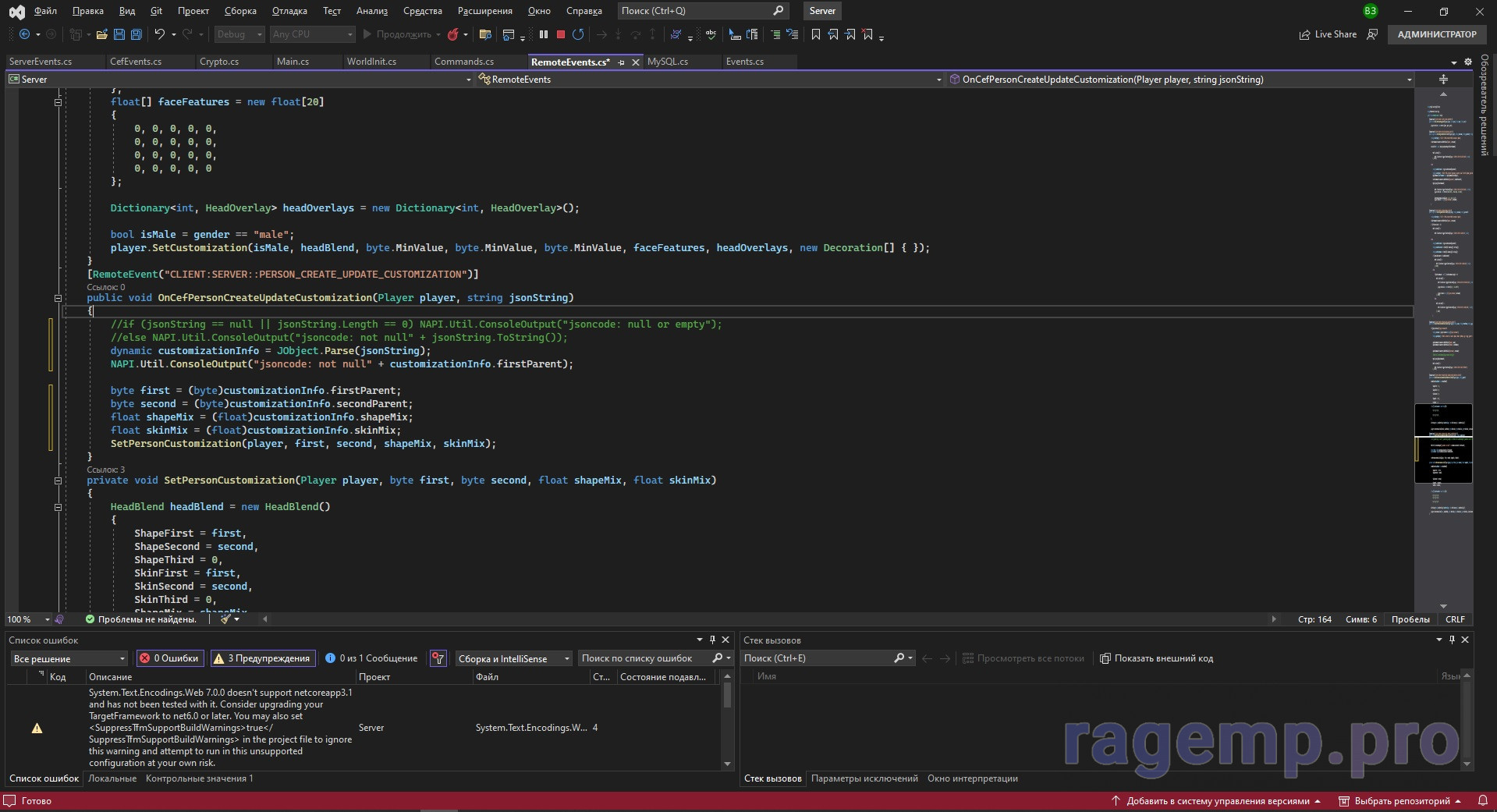Pin the Call Stack panel
1497x812 pixels.
1452,640
